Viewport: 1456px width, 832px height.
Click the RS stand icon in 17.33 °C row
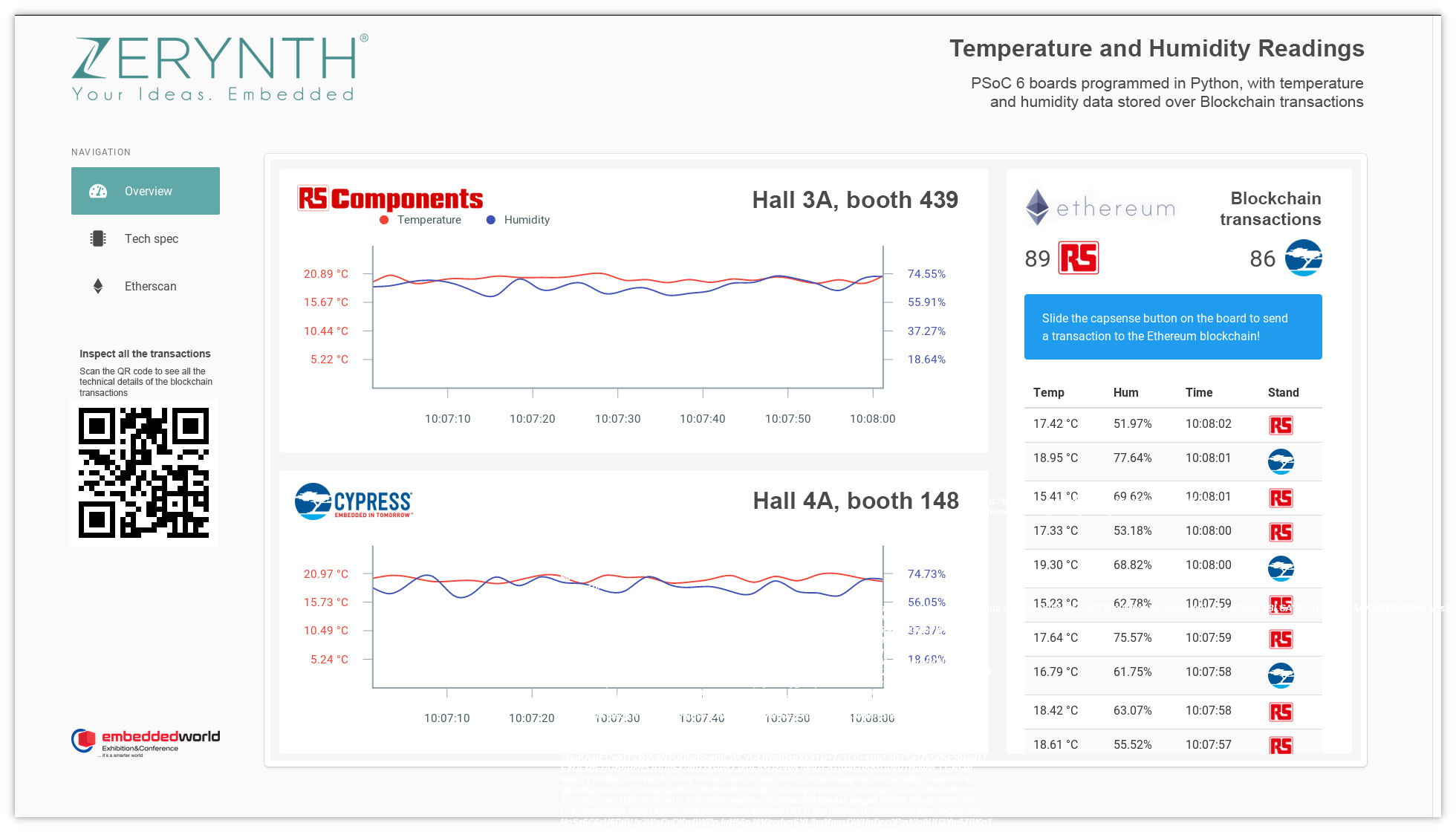[x=1281, y=532]
